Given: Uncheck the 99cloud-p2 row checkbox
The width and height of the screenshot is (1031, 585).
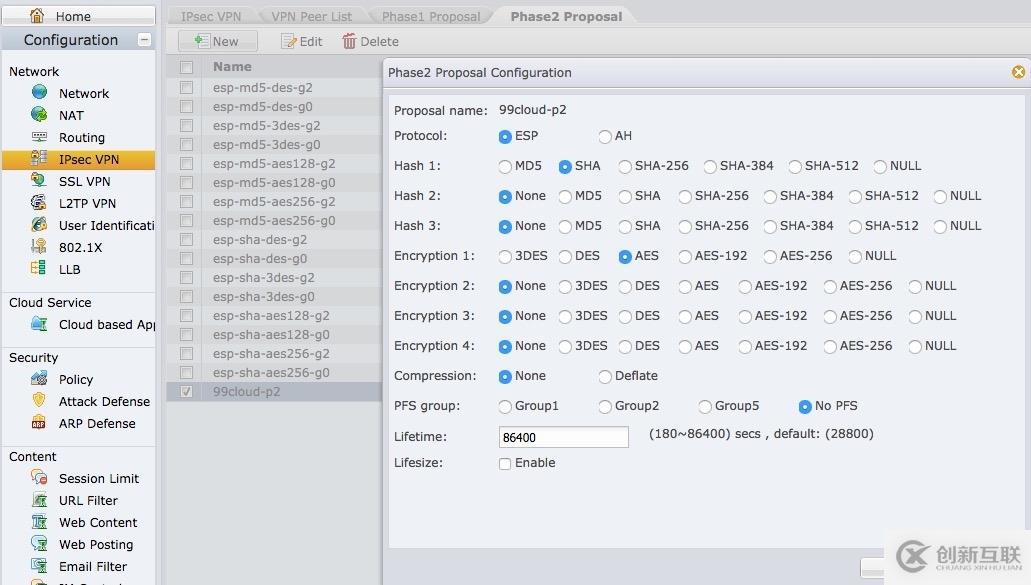Looking at the screenshot, I should [x=187, y=392].
